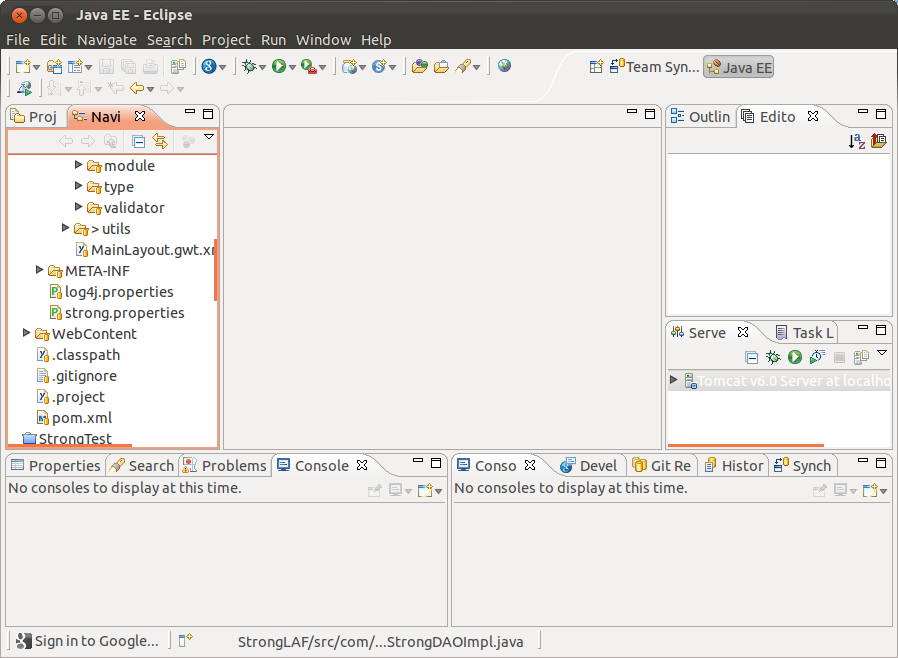The image size is (898, 658).
Task: Switch to the Problems tab
Action: click(224, 465)
